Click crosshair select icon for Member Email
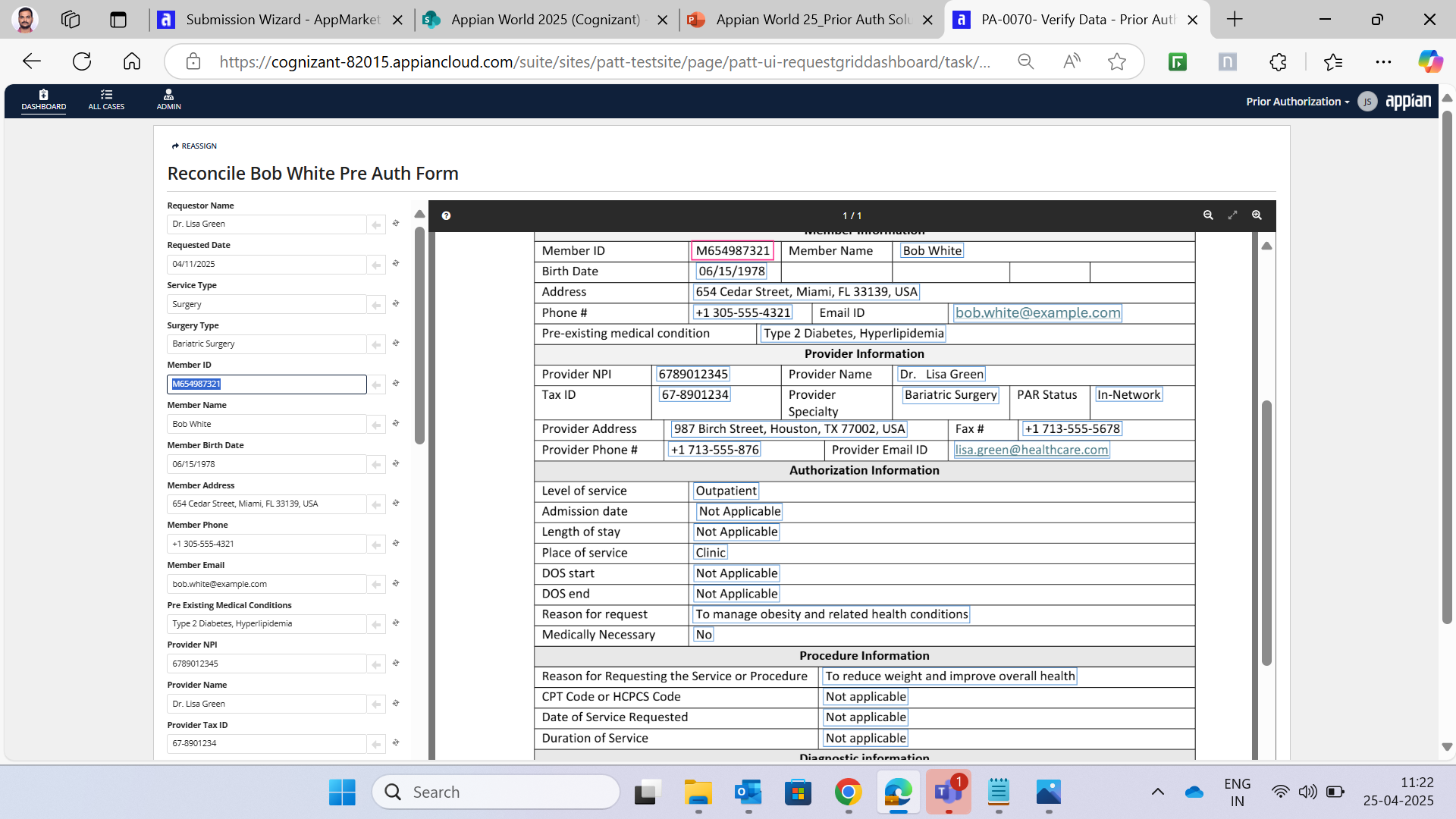This screenshot has height=819, width=1456. pyautogui.click(x=396, y=584)
